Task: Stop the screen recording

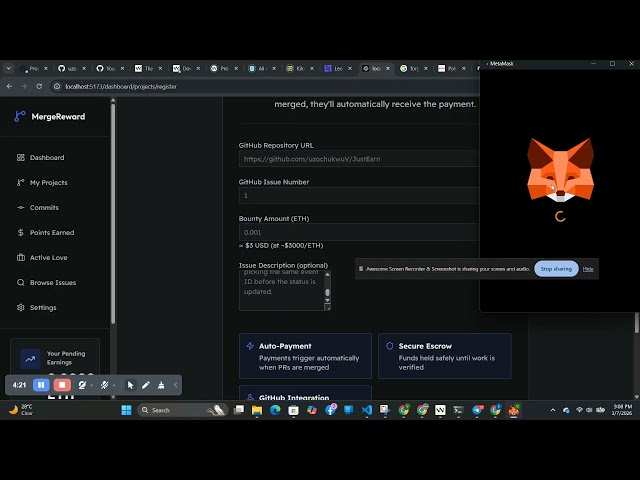Action: point(62,385)
